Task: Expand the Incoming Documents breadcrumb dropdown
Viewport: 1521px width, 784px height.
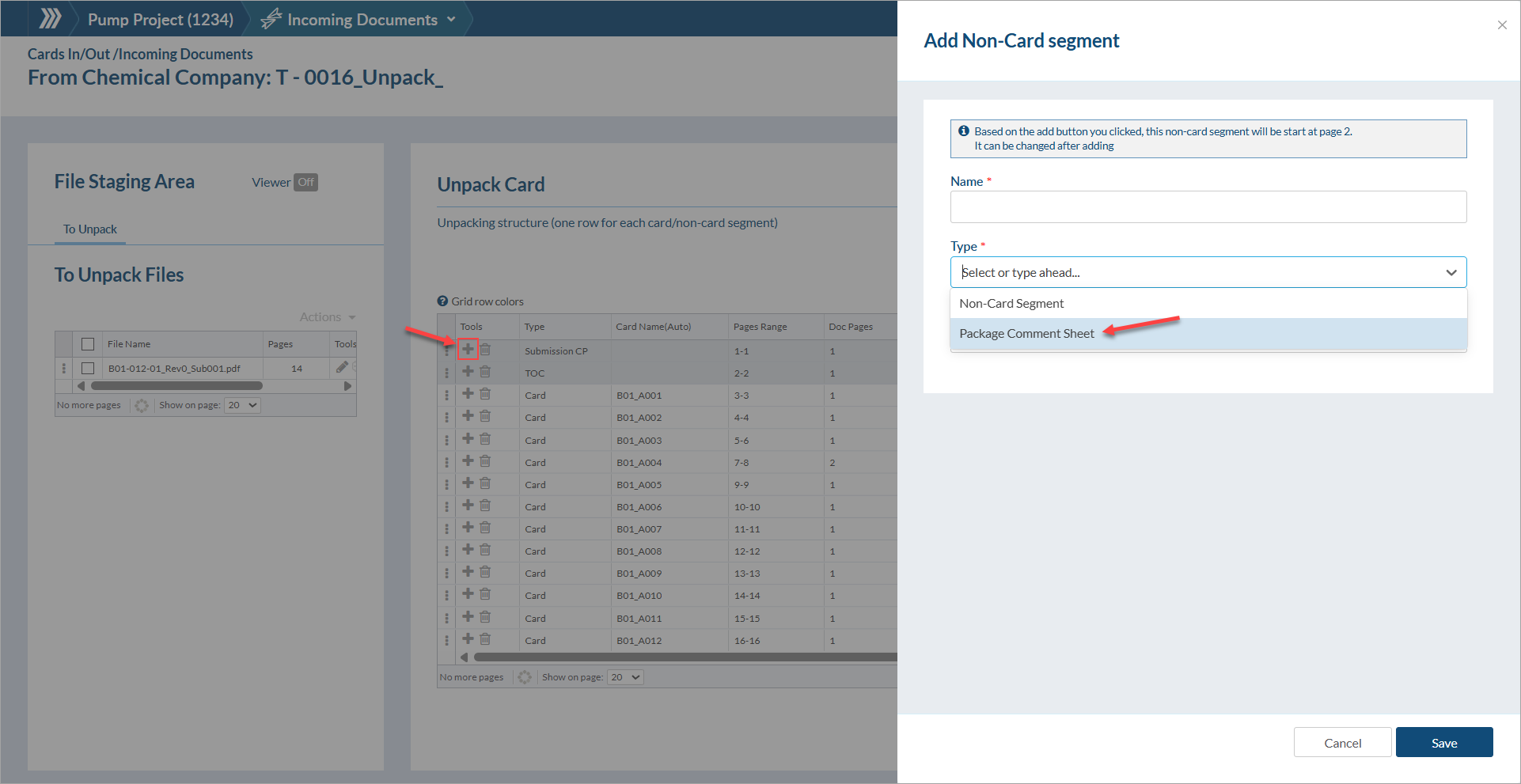Action: [451, 19]
